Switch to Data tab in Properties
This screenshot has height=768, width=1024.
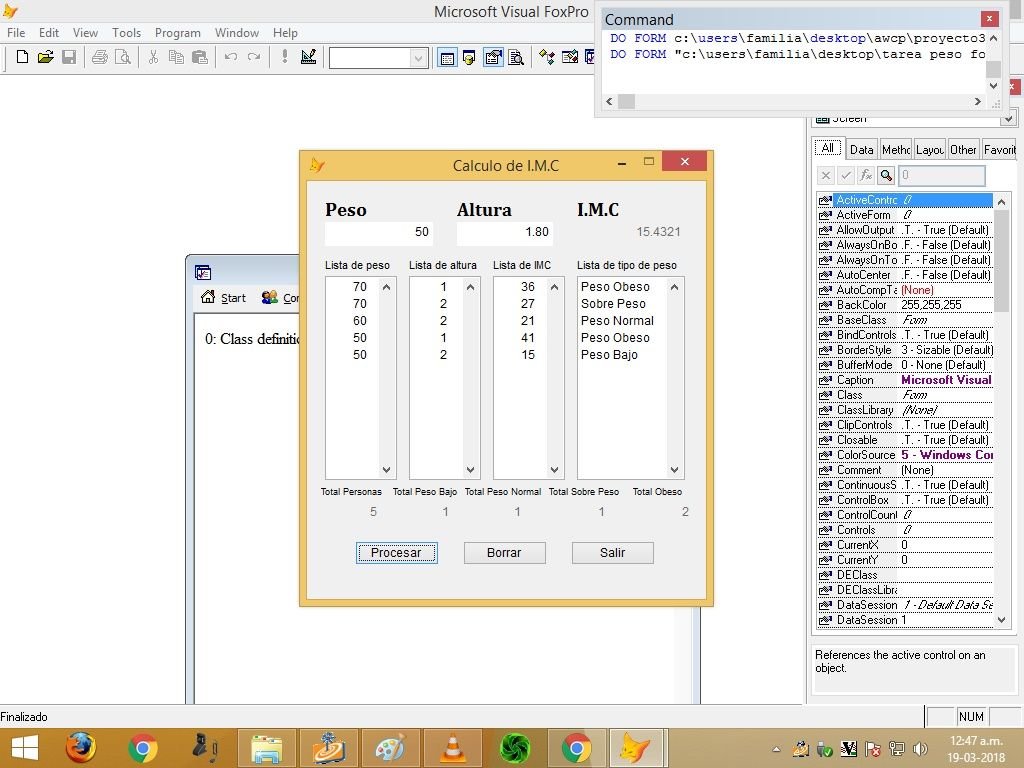point(861,150)
